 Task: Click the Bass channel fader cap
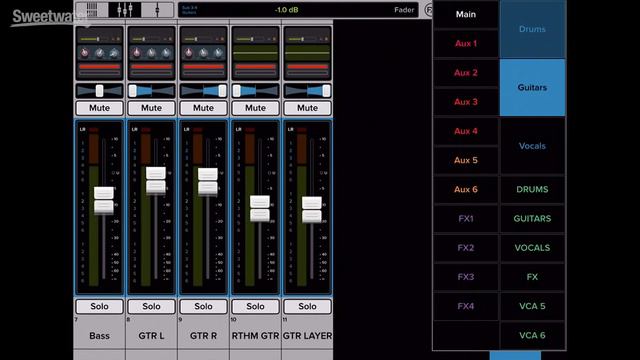104,200
